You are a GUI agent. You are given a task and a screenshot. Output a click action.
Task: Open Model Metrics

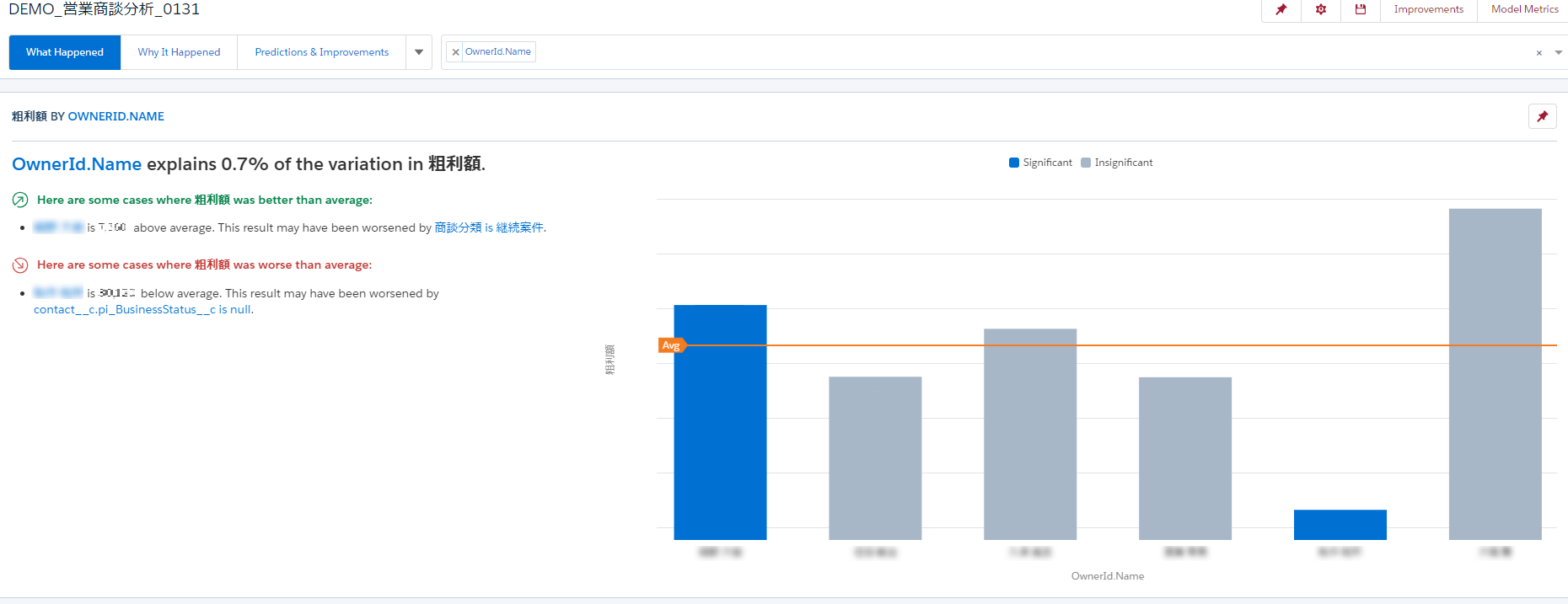pyautogui.click(x=1524, y=9)
